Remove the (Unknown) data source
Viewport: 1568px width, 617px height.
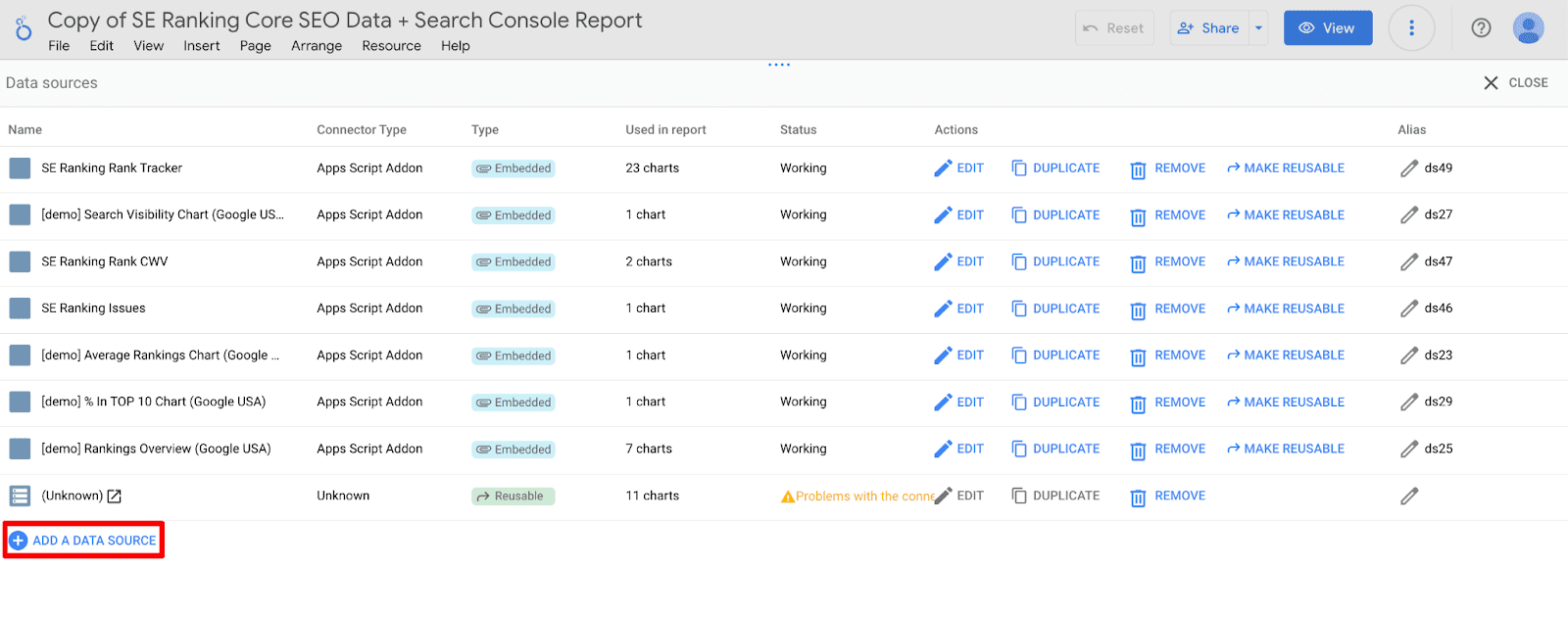click(x=1168, y=497)
